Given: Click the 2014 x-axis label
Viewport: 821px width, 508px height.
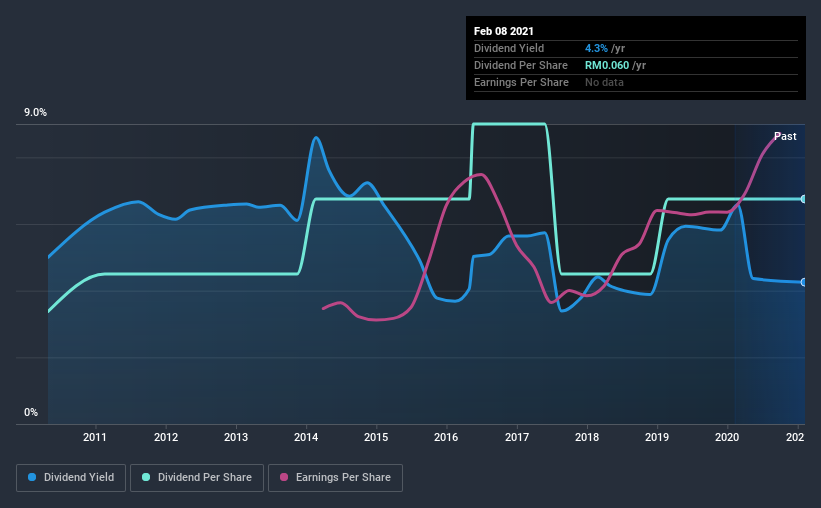Looking at the screenshot, I should coord(306,437).
